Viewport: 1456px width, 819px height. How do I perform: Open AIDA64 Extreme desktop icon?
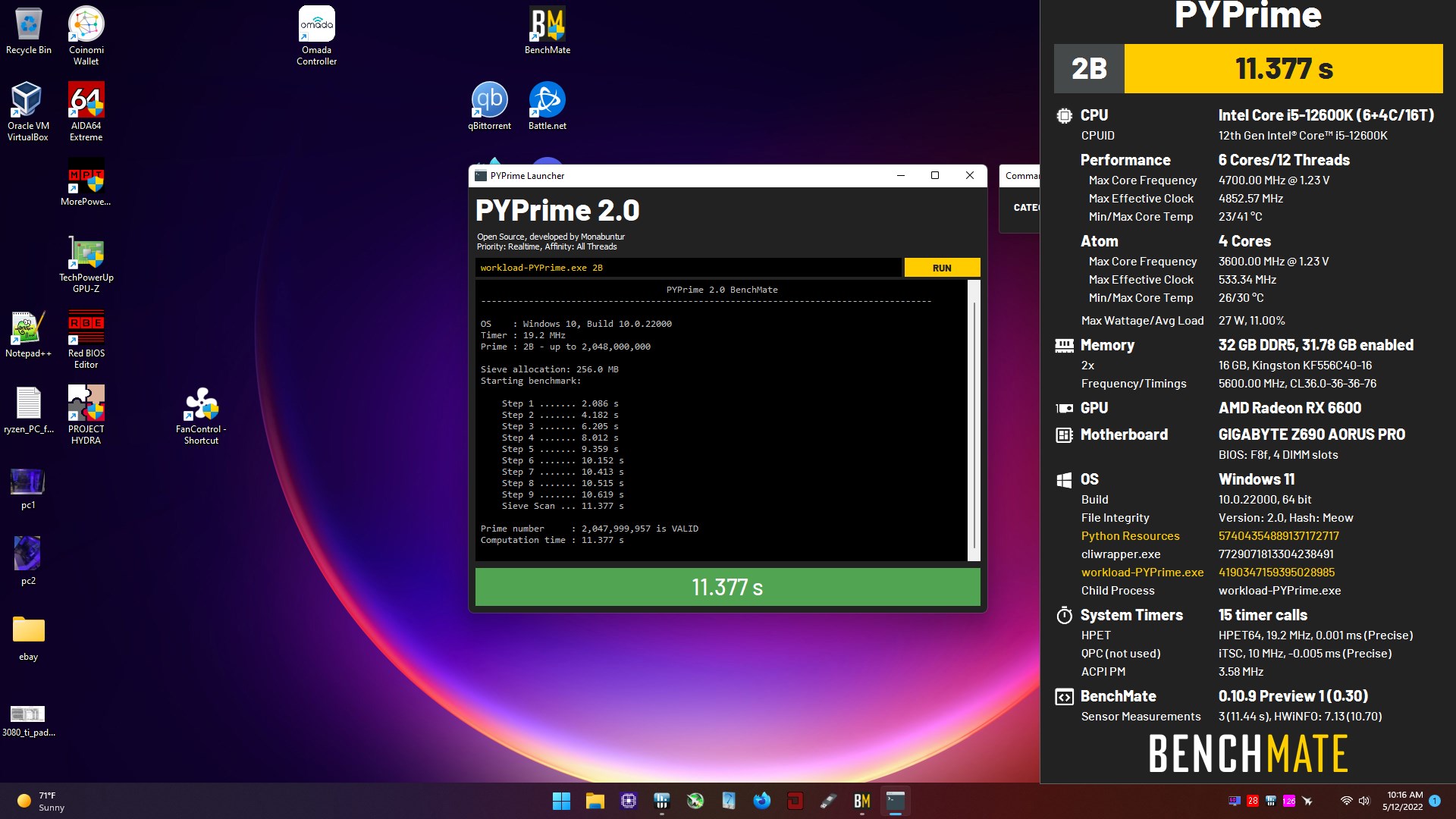[86, 111]
